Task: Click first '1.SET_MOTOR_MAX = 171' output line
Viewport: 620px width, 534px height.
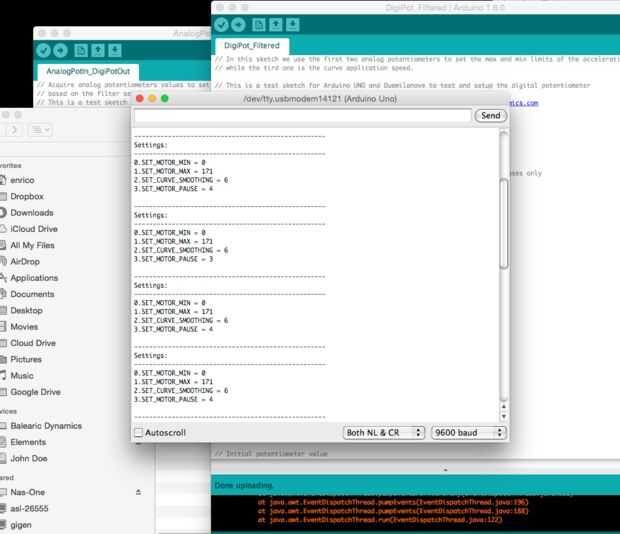Action: (173, 171)
